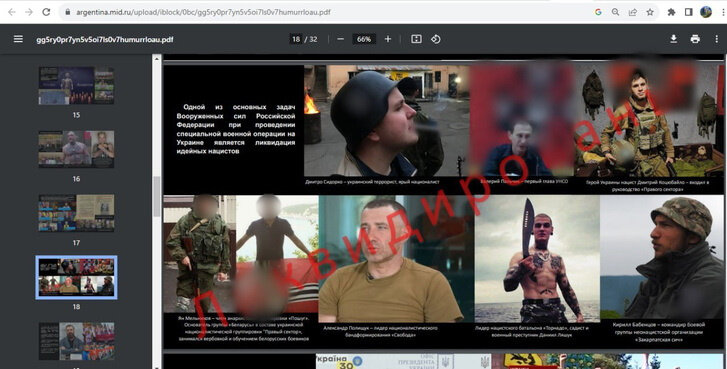
Task: Click caption about Кирилл Бабенцов
Action: click(x=659, y=332)
